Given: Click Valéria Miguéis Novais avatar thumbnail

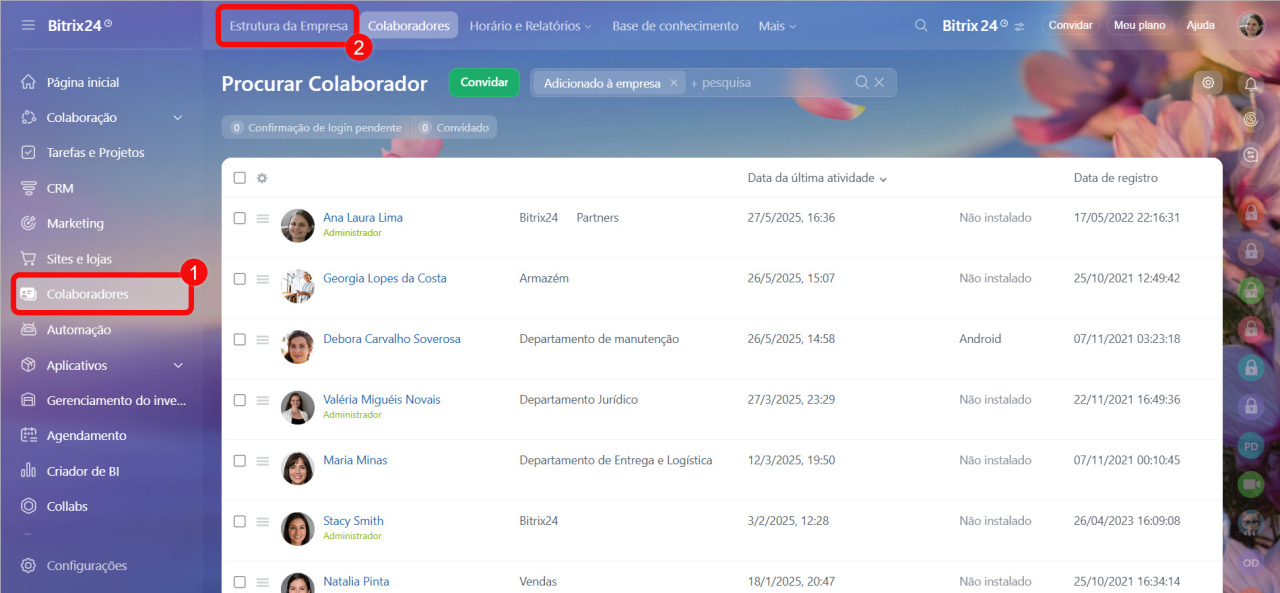Looking at the screenshot, I should tap(298, 407).
